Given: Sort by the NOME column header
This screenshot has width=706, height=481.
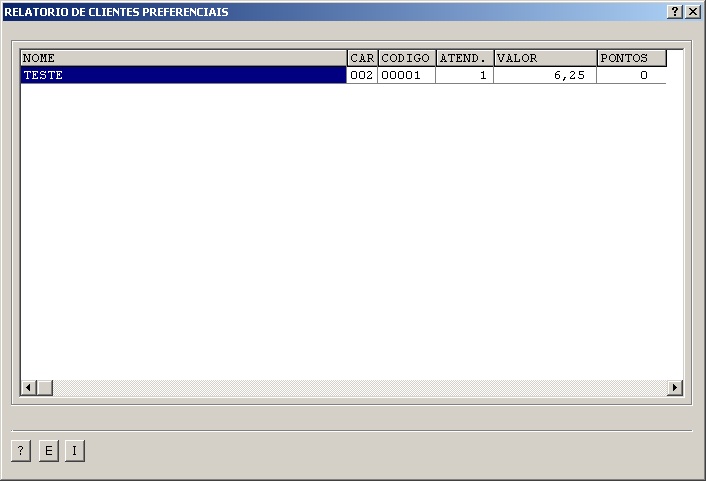Looking at the screenshot, I should (x=184, y=58).
